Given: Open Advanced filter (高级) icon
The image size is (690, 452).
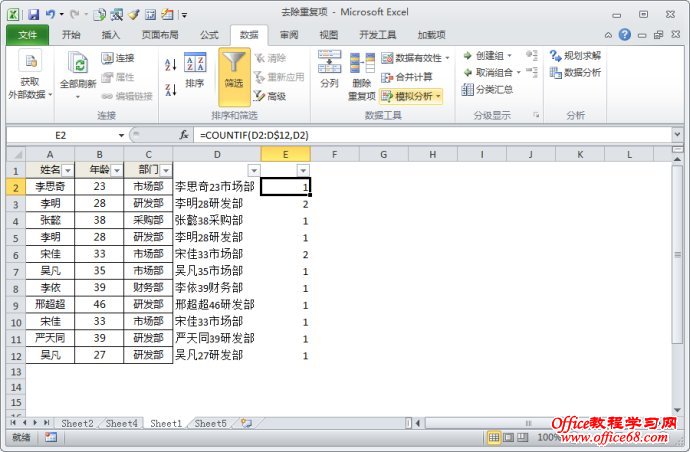Looking at the screenshot, I should (260, 96).
